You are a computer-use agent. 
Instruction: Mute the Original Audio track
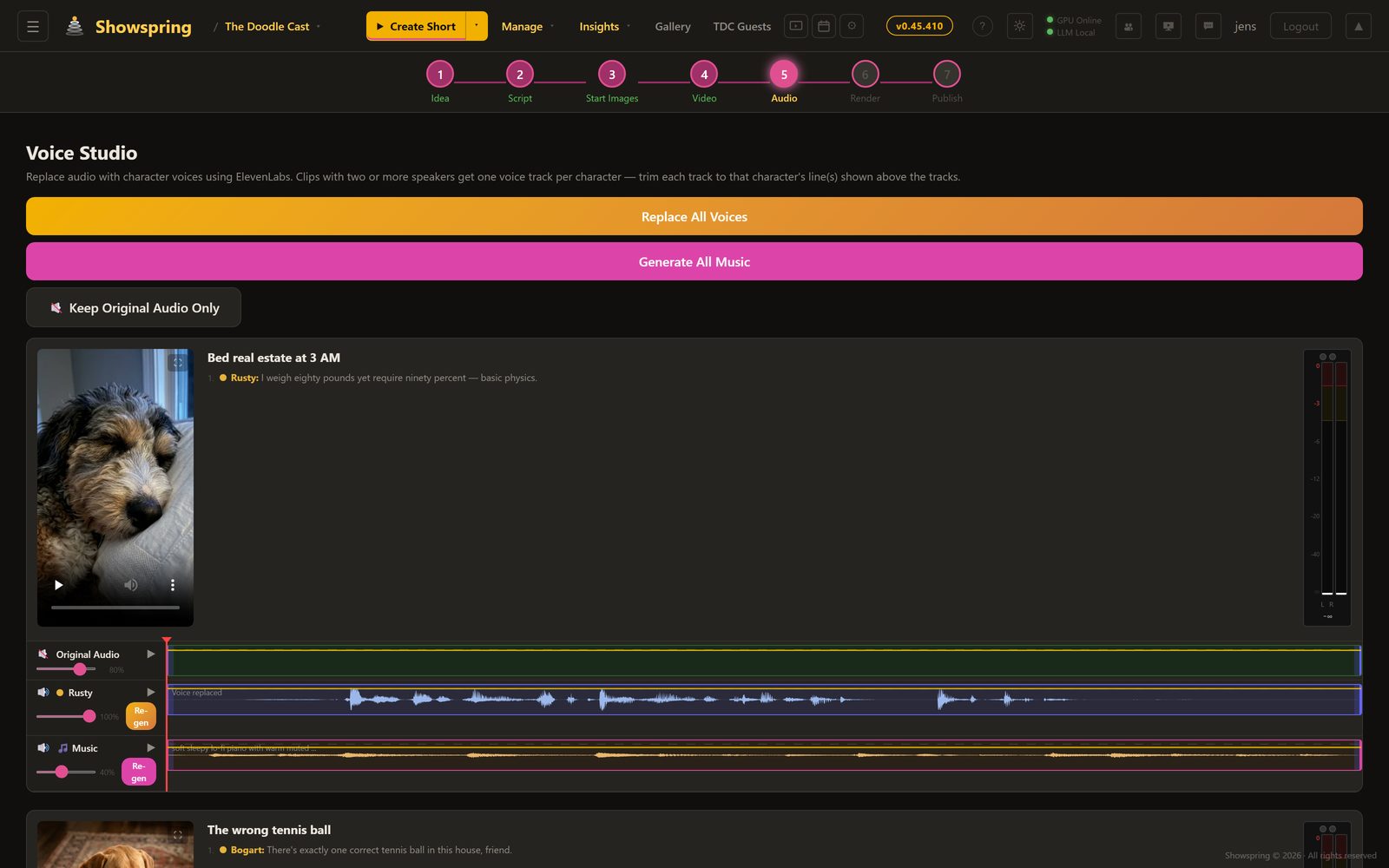(x=43, y=654)
